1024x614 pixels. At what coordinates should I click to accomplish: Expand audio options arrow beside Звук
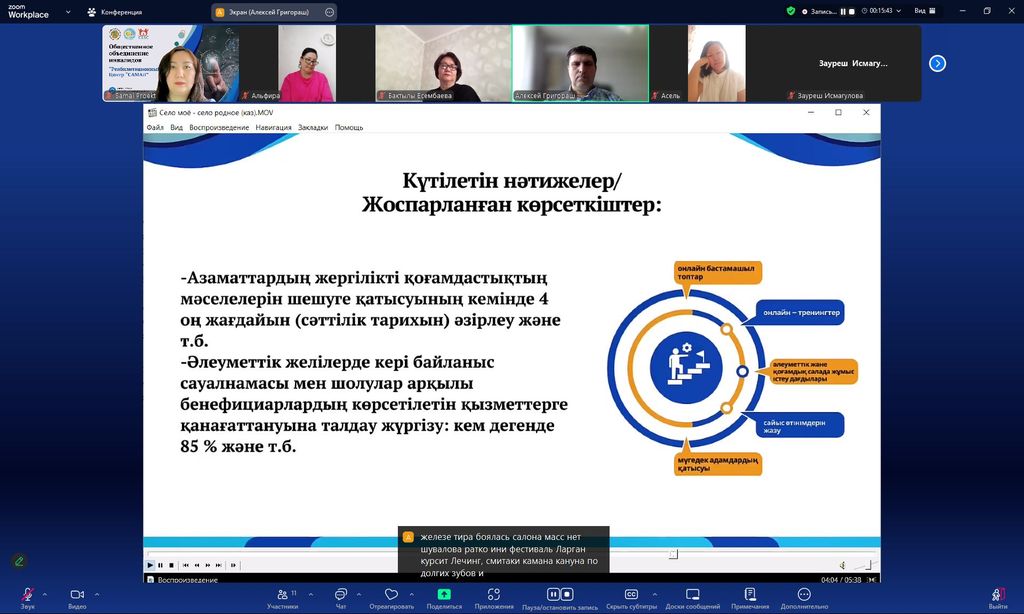click(46, 593)
